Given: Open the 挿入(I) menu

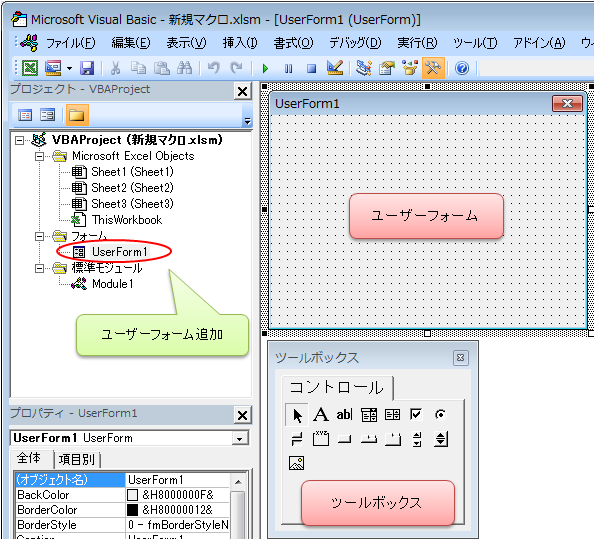Looking at the screenshot, I should [x=240, y=43].
